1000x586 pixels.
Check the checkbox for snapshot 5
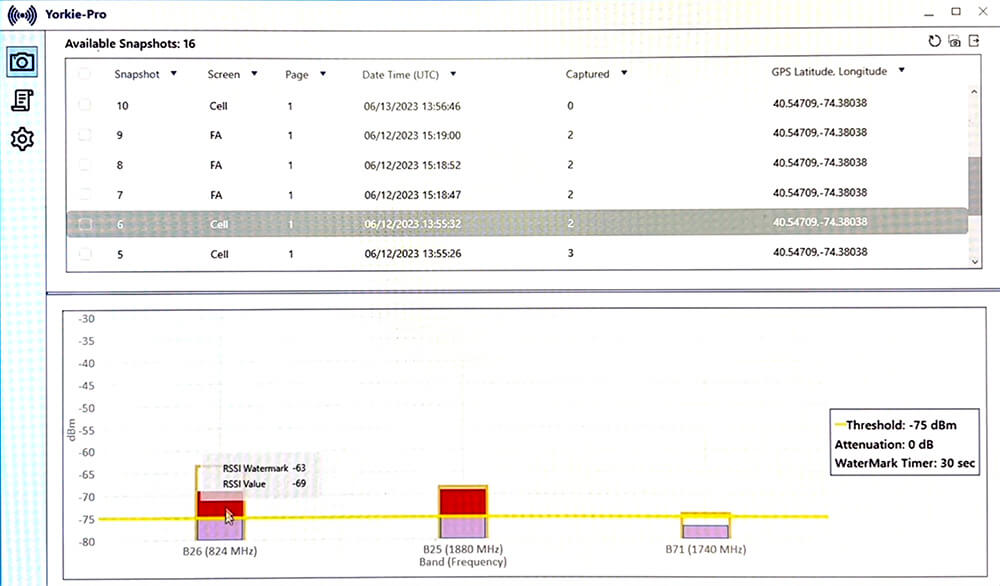pyautogui.click(x=84, y=253)
